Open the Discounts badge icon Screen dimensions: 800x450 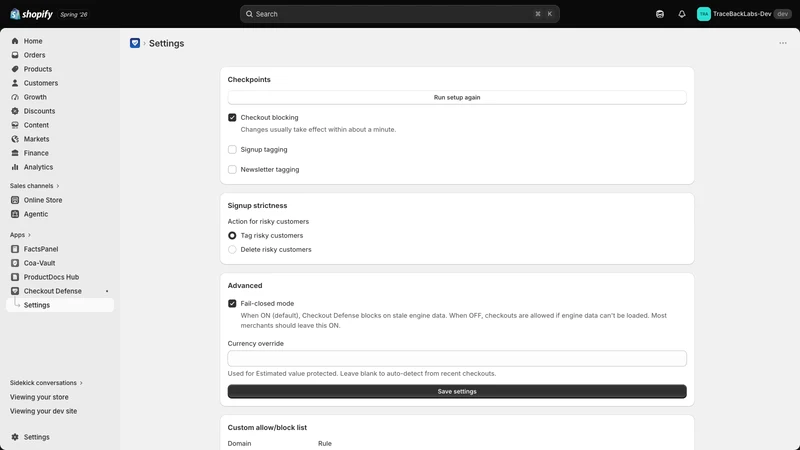tap(15, 111)
